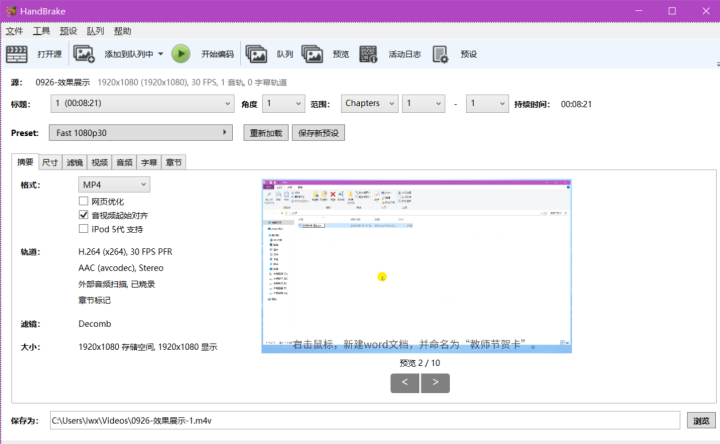Click the 预览 2 / 10 counter text
Image resolution: width=720 pixels, height=444 pixels.
(x=420, y=363)
